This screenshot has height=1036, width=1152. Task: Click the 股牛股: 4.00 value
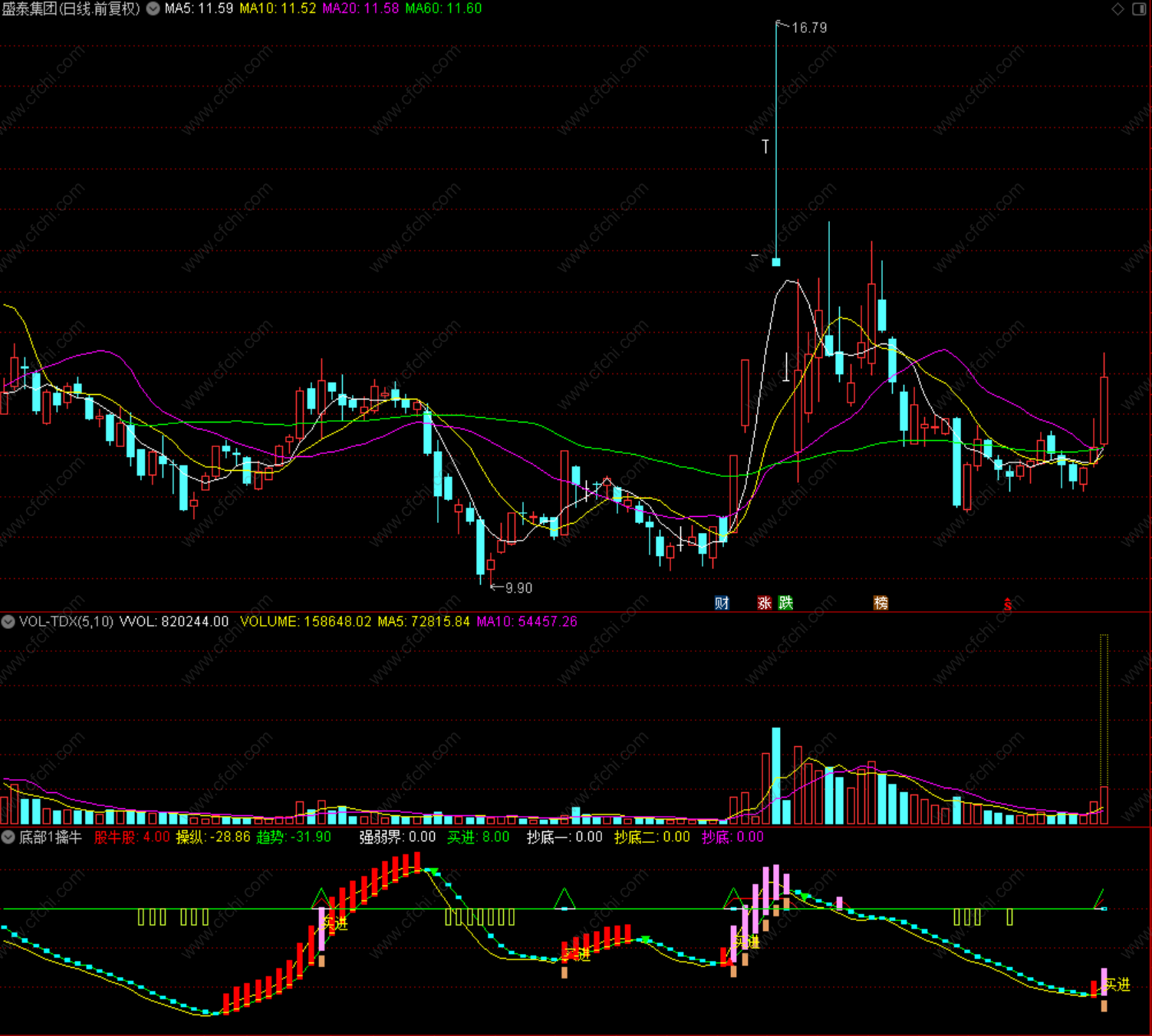tap(132, 837)
